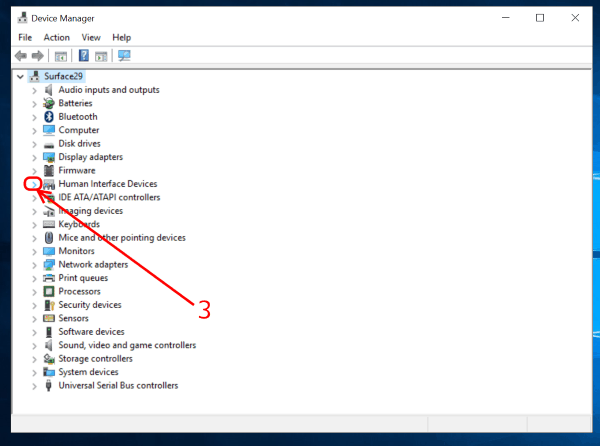Click the Batteries category icon
The width and height of the screenshot is (600, 446).
coord(49,103)
